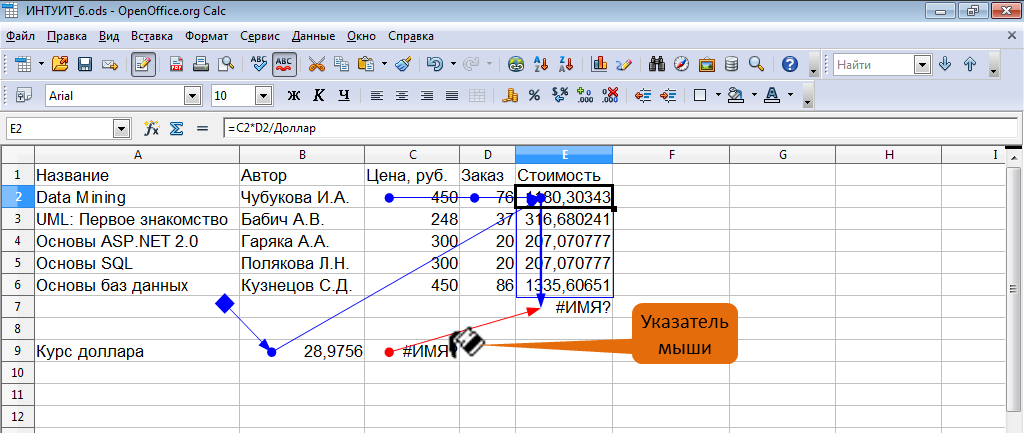Open the Name Box E2 dropdown
The width and height of the screenshot is (1024, 433).
[x=121, y=129]
